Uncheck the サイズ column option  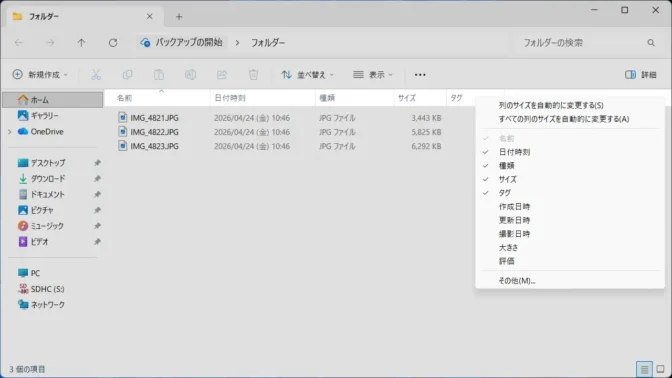coord(570,180)
